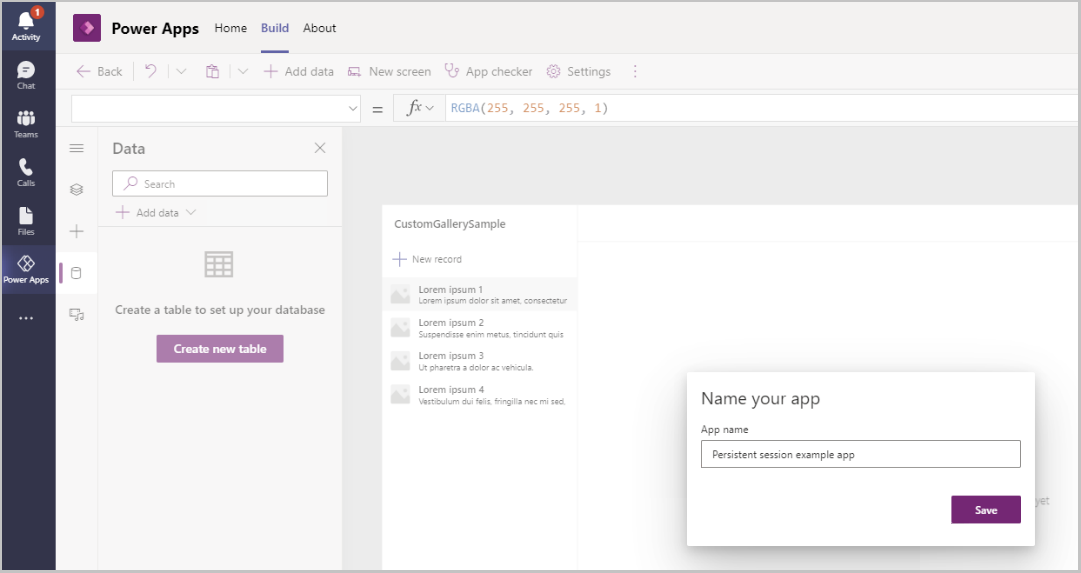Image resolution: width=1081 pixels, height=573 pixels.
Task: Close the Data panel
Action: (x=320, y=148)
